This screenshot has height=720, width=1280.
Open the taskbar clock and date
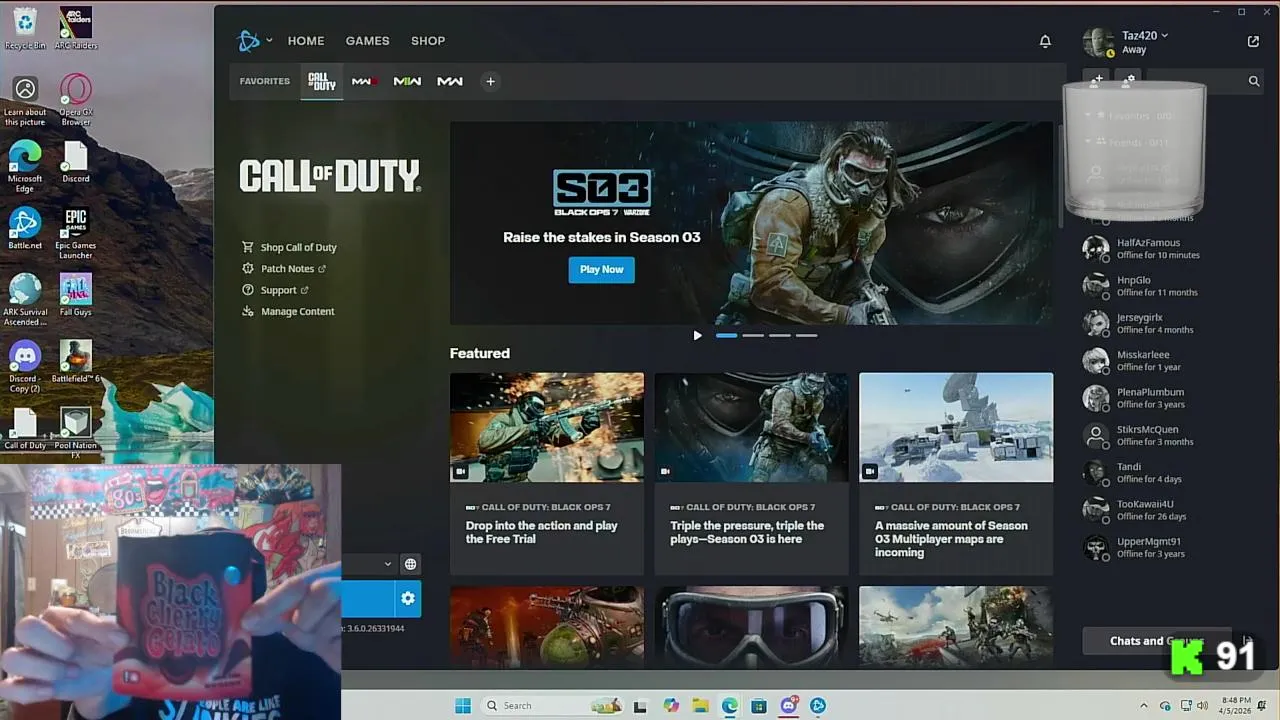(1236, 705)
